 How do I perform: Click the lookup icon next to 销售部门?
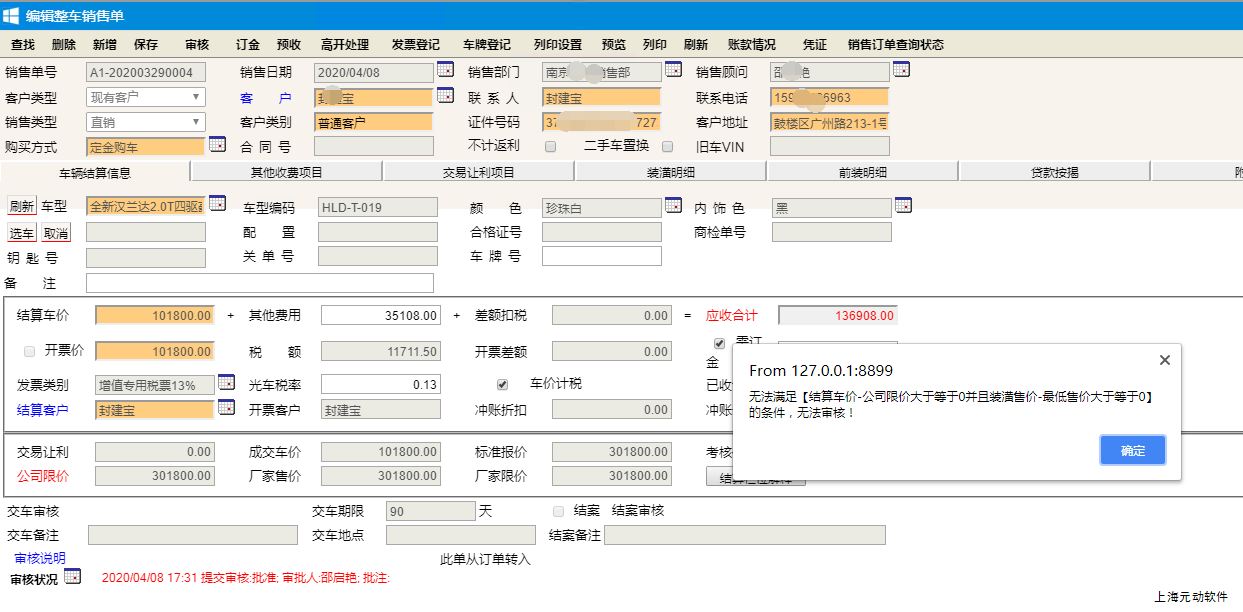pyautogui.click(x=673, y=70)
